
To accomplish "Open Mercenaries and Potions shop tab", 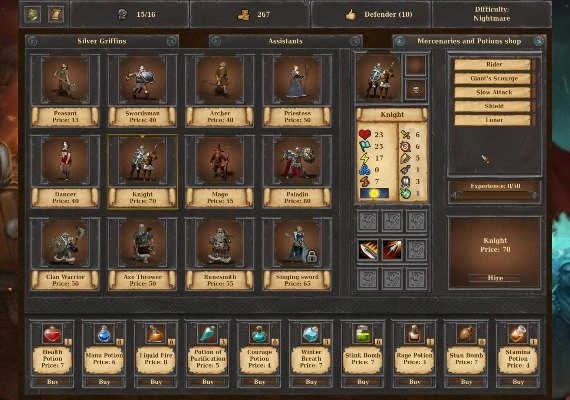I will click(469, 41).
